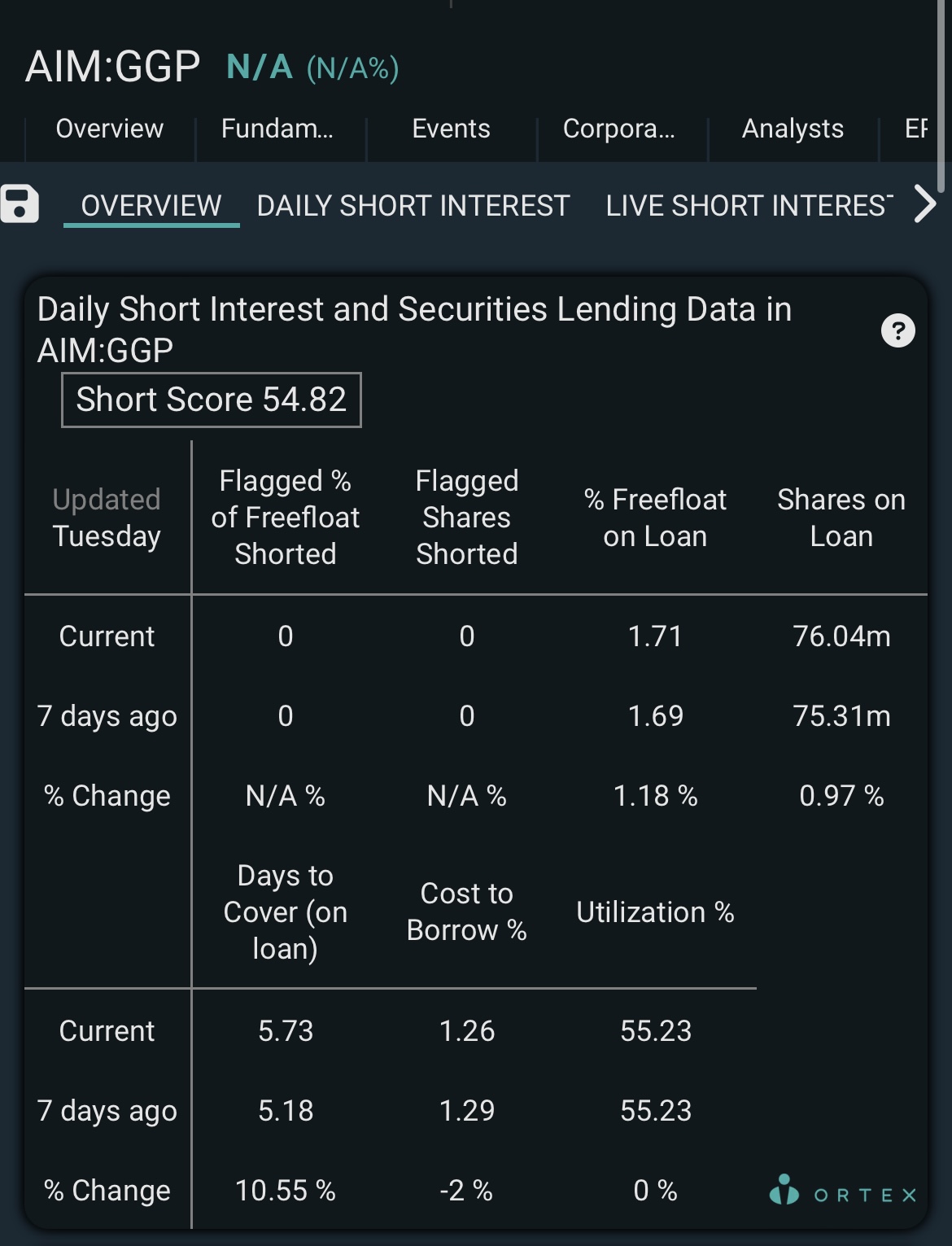Click the Utilization % column header
952x1246 pixels.
pos(655,912)
